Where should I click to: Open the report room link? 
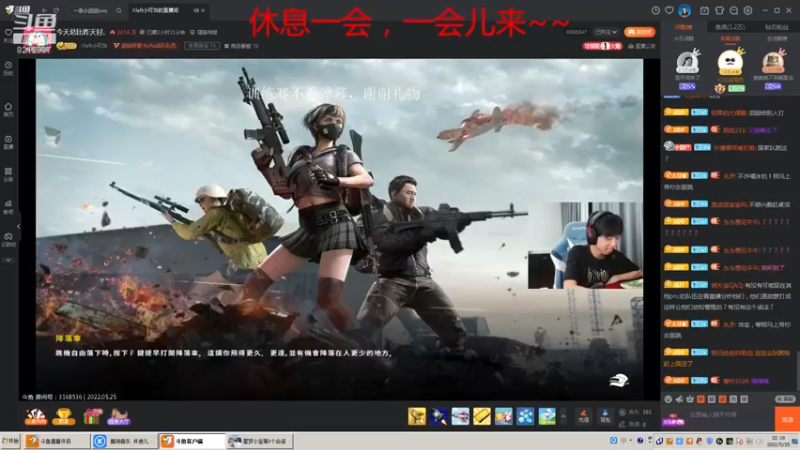[204, 32]
